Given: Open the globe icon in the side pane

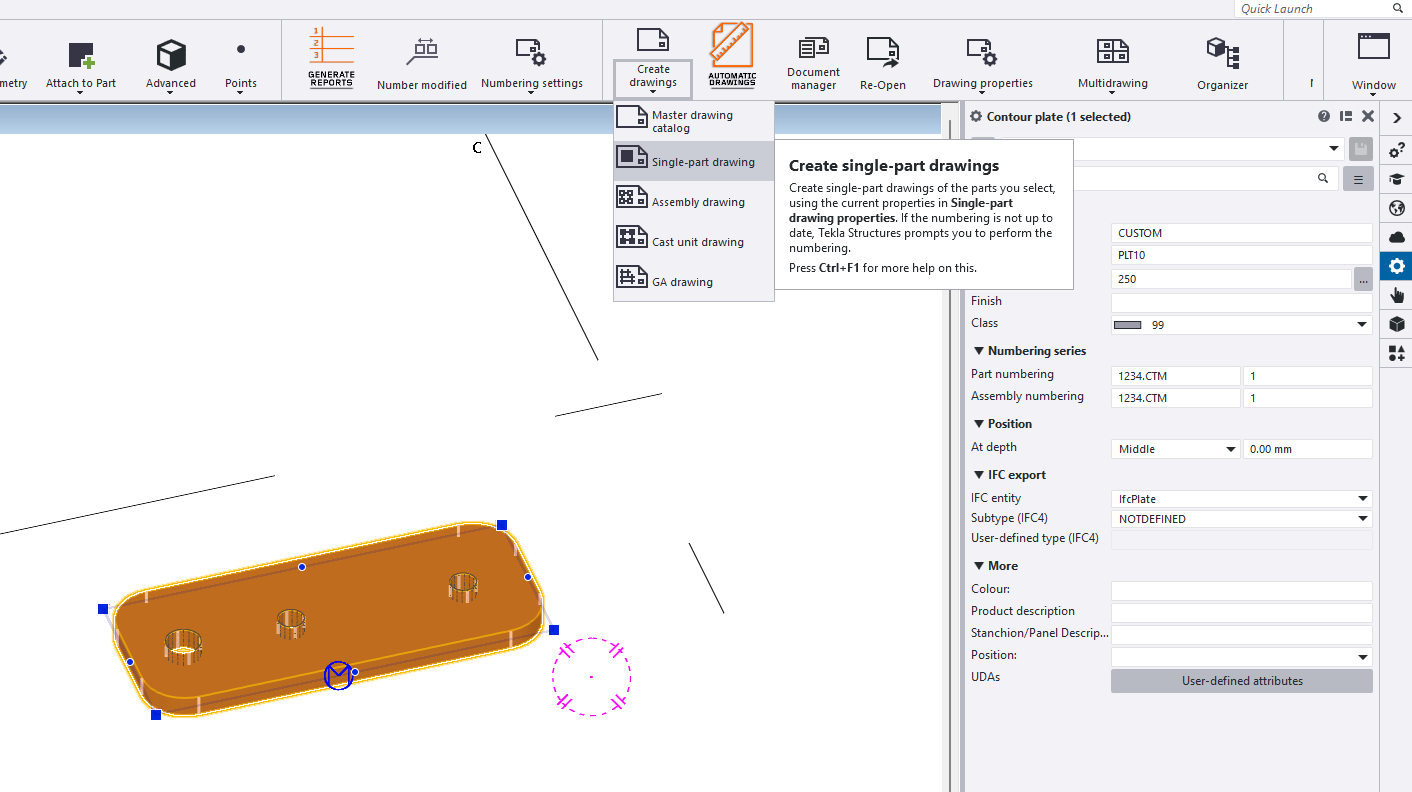Looking at the screenshot, I should click(1397, 208).
